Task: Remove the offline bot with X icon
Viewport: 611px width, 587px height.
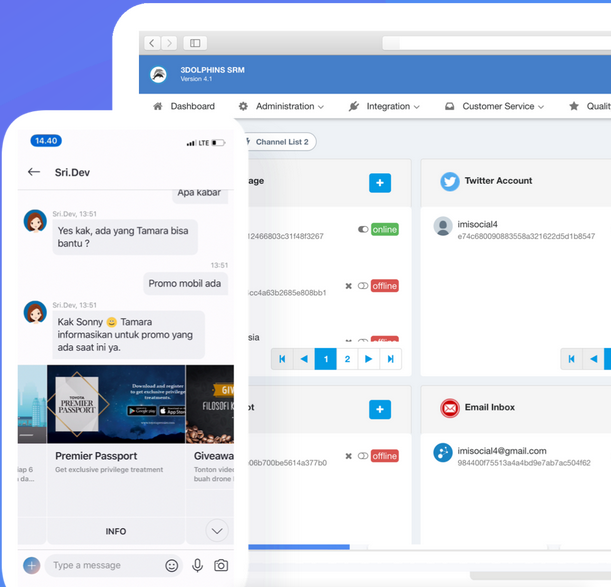Action: 348,456
